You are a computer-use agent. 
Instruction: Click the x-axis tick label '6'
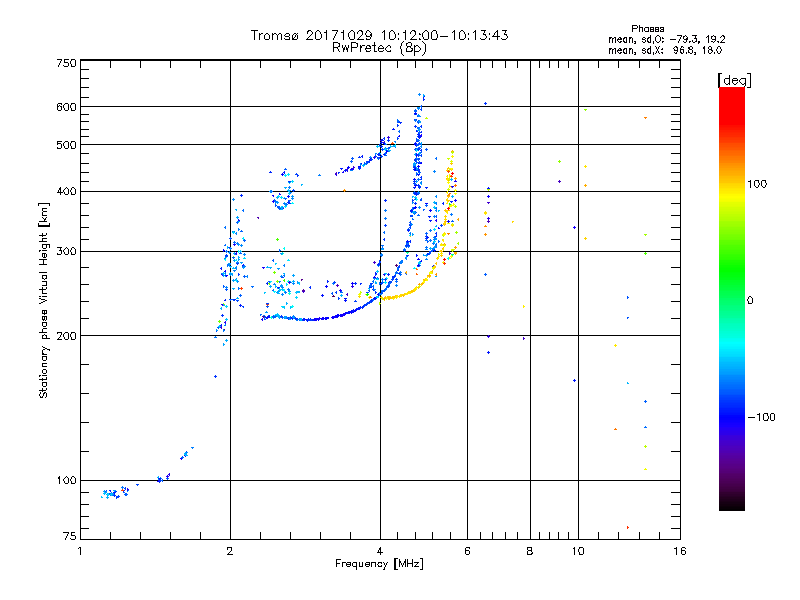tap(467, 551)
